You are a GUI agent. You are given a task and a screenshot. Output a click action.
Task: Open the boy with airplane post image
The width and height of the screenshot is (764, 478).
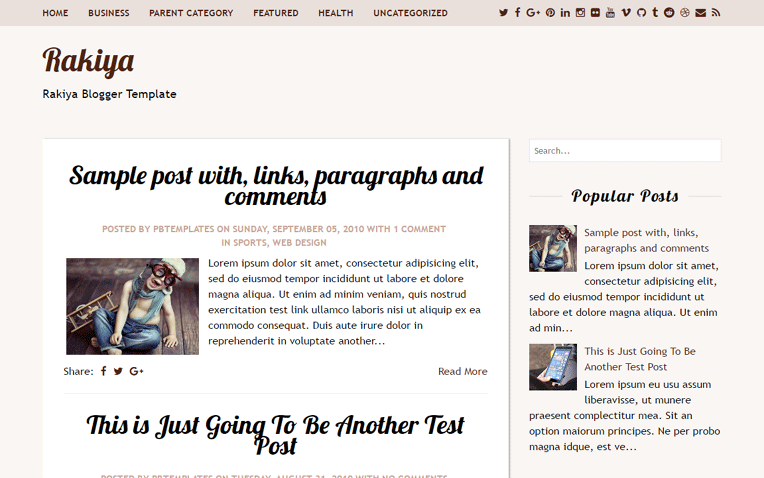133,306
